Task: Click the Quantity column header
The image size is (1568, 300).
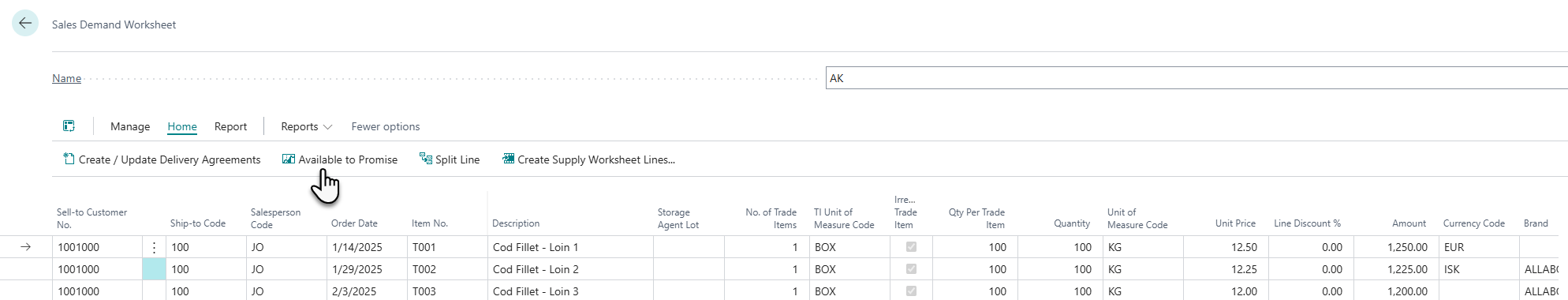Action: (x=1072, y=223)
